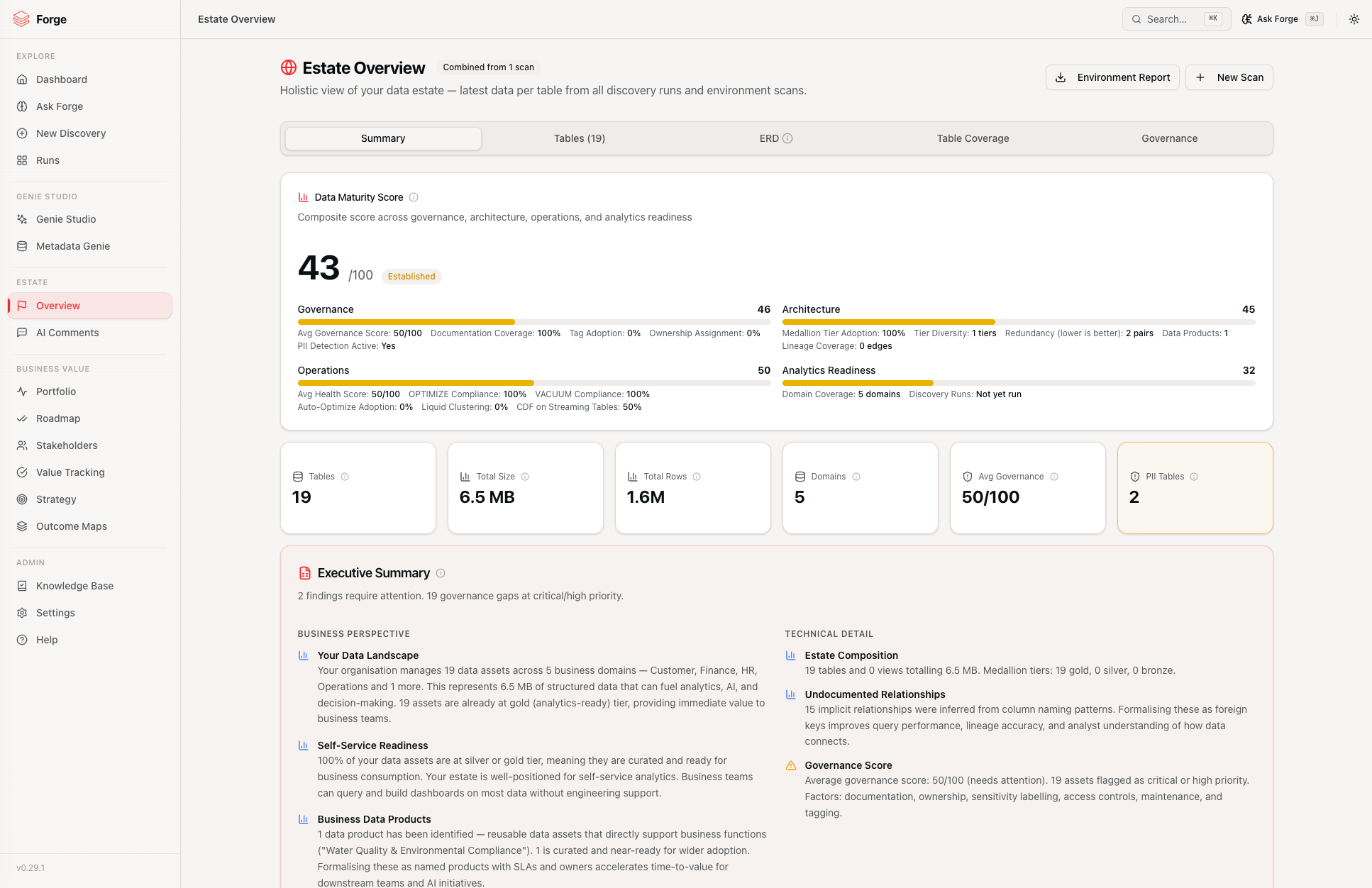Click 'Discovery Runs: Not yet run' text
1372x888 pixels.
click(966, 394)
